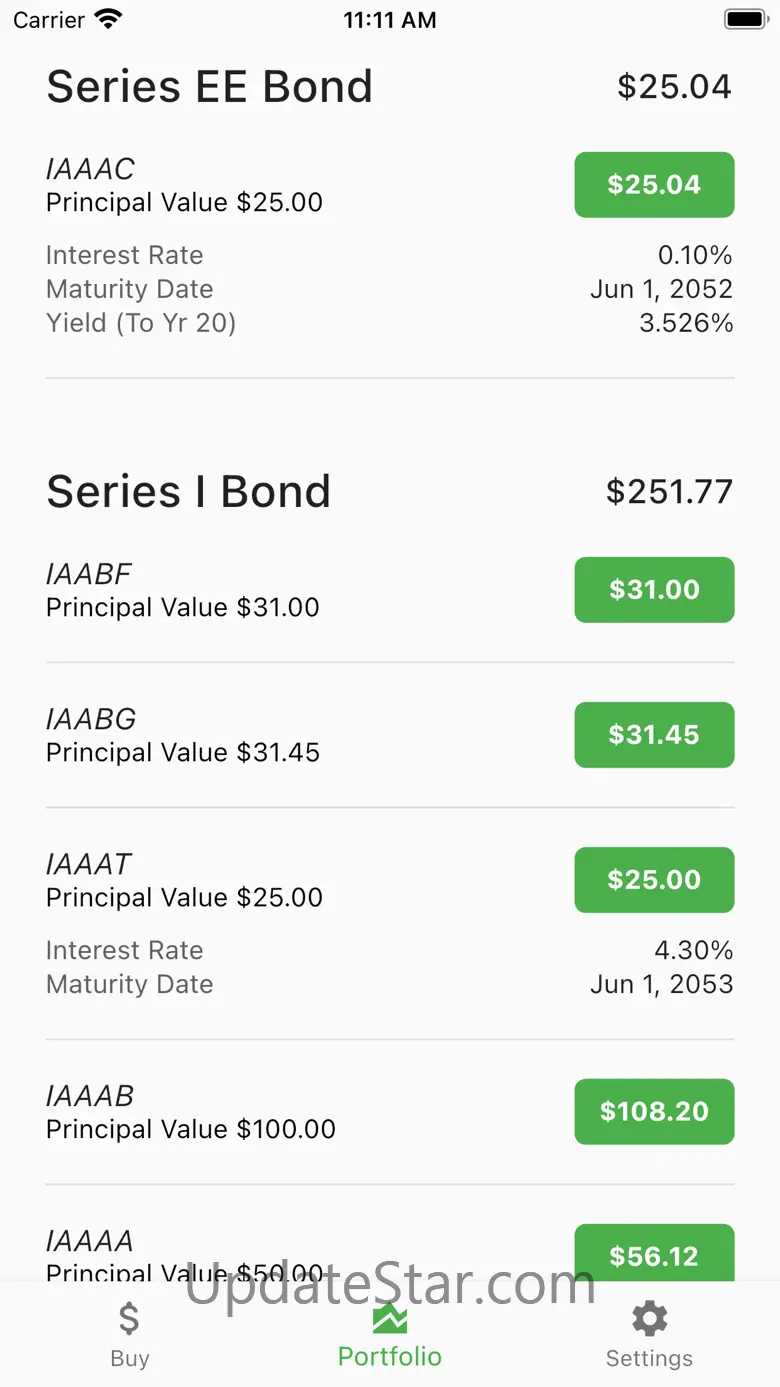Image resolution: width=780 pixels, height=1387 pixels.
Task: Tap the Series I Bond heading
Action: 188,491
